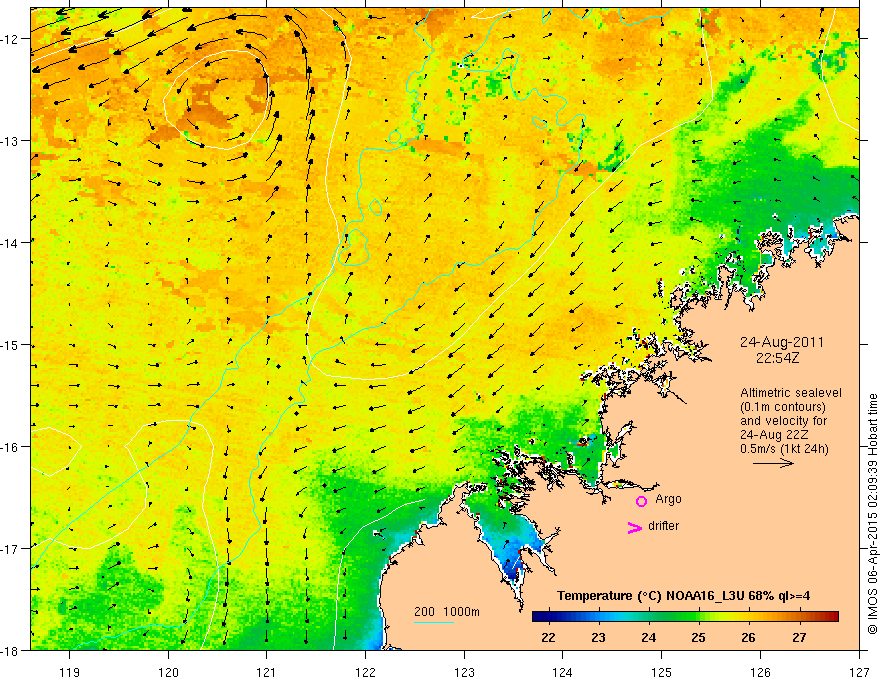Click the IMOS copyright timestamp text
Image resolution: width=880 pixels, height=680 pixels.
pyautogui.click(x=873, y=514)
